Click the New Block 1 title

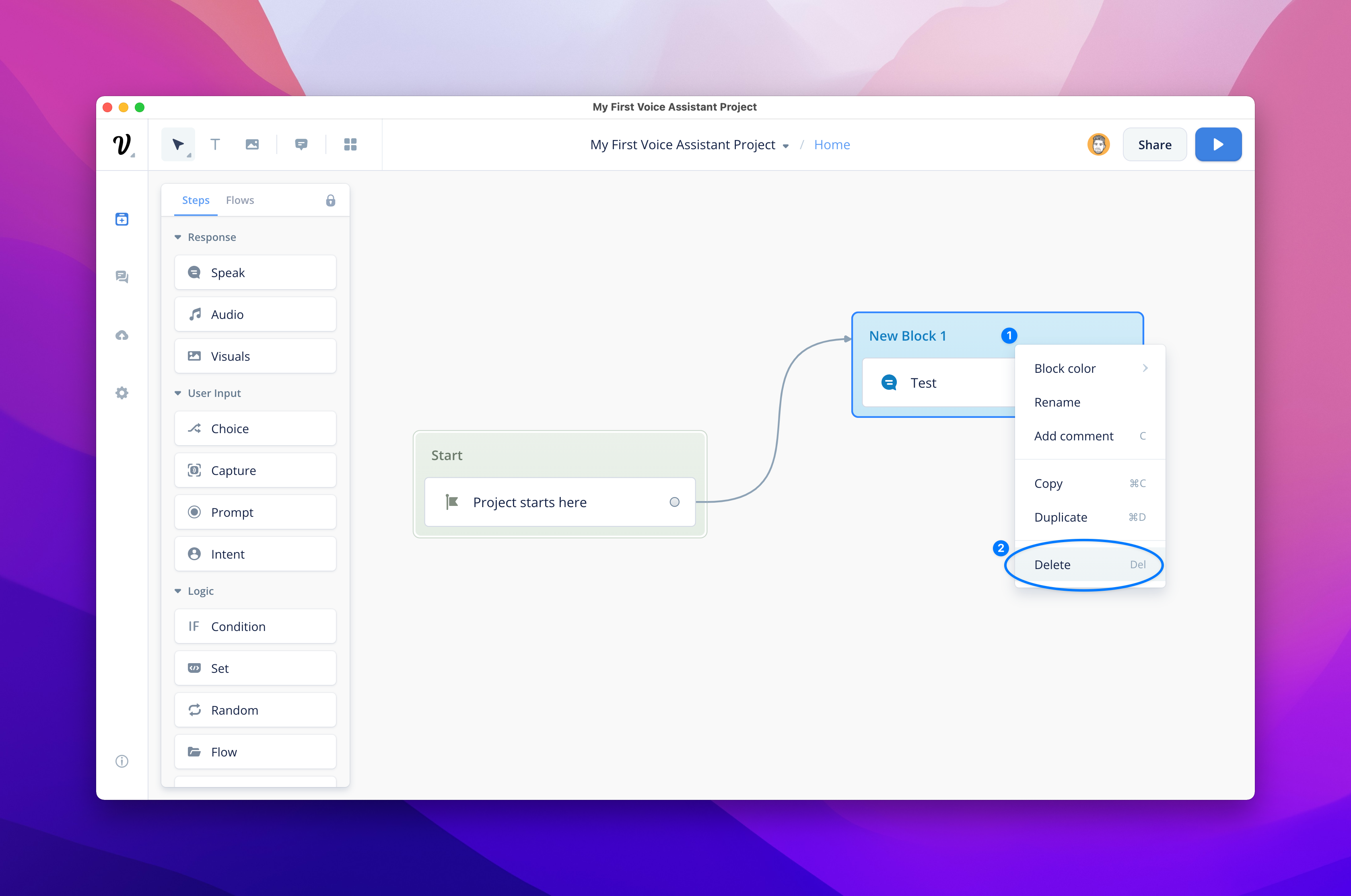coord(908,336)
